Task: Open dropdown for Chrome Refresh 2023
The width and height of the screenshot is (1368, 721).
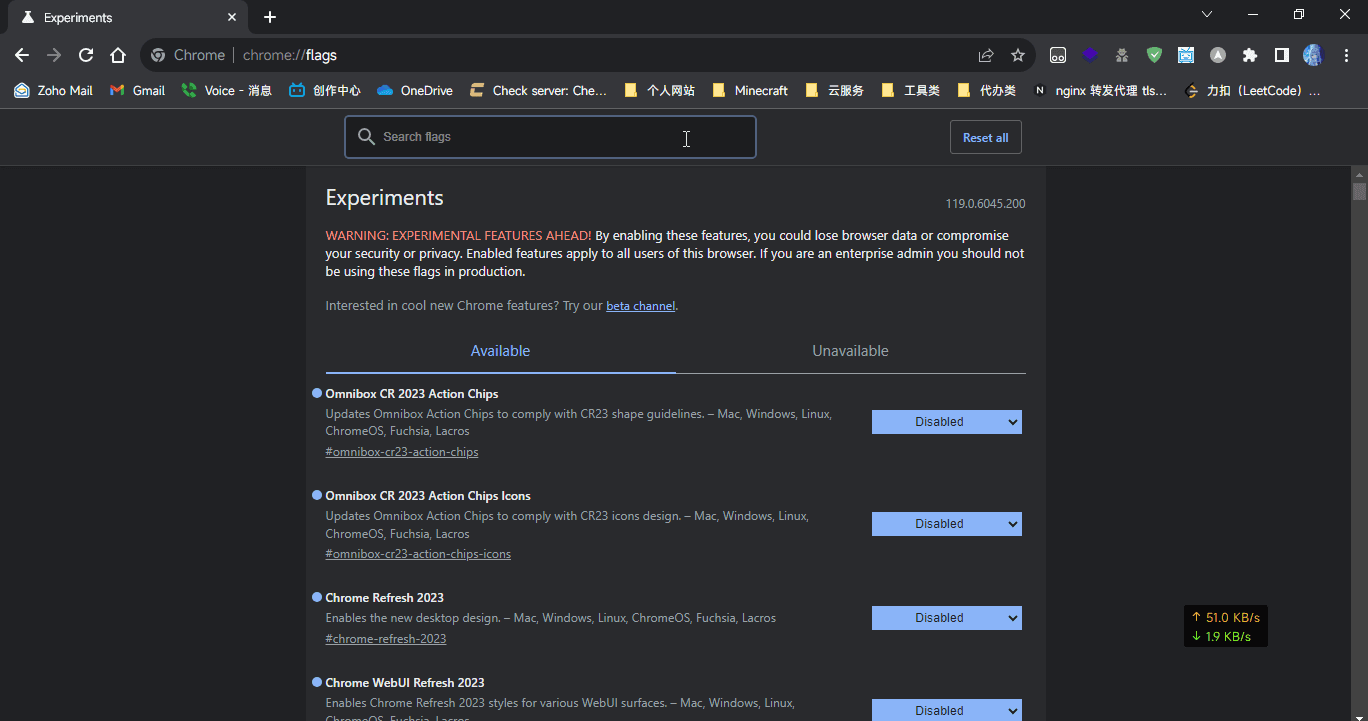Action: tap(947, 618)
